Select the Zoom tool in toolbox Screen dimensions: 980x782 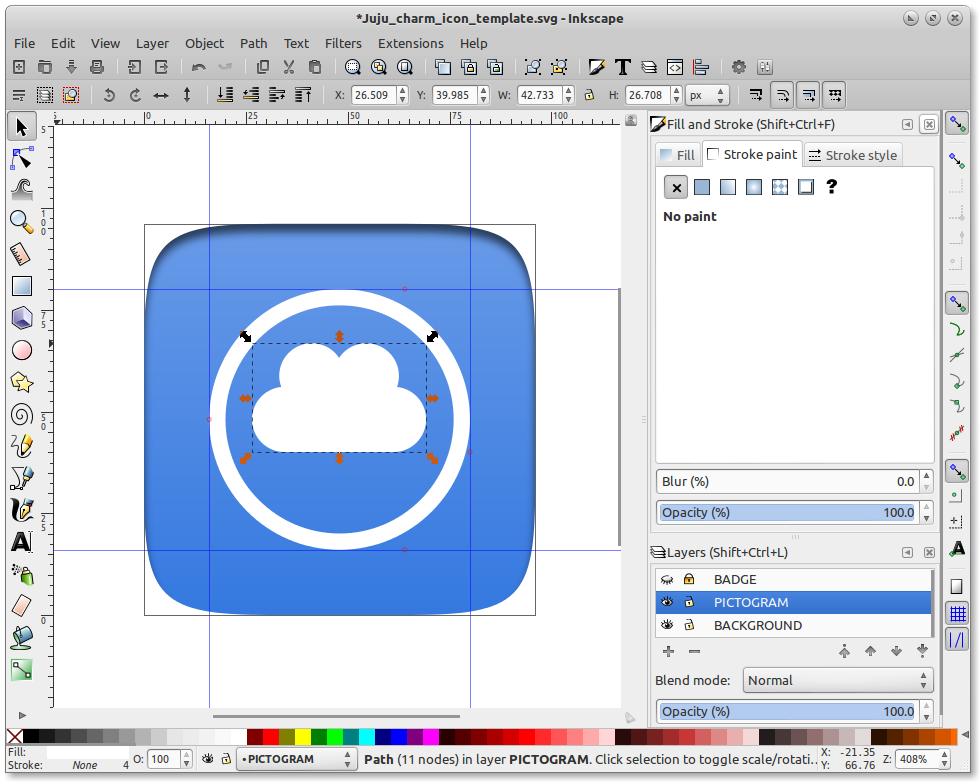coord(21,221)
